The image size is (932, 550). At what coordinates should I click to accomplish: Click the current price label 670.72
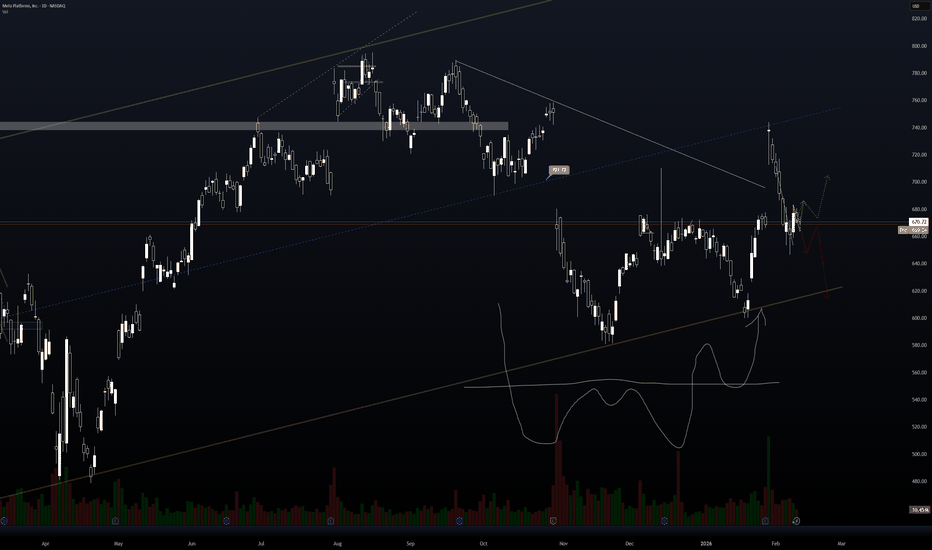pos(919,222)
